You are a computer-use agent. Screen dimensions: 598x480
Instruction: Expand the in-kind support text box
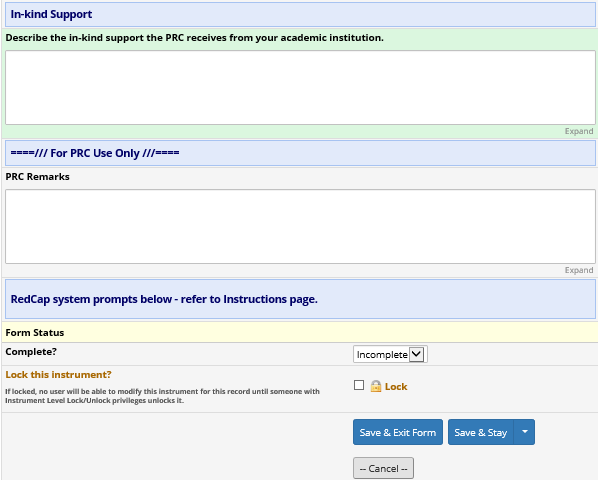coord(579,131)
